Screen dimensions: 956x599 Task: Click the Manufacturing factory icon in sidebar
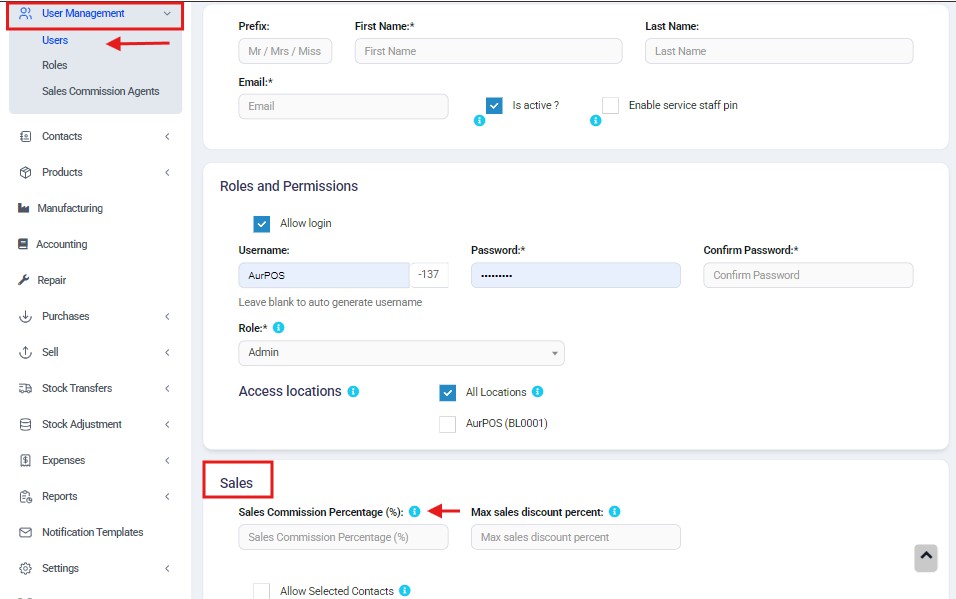24,208
